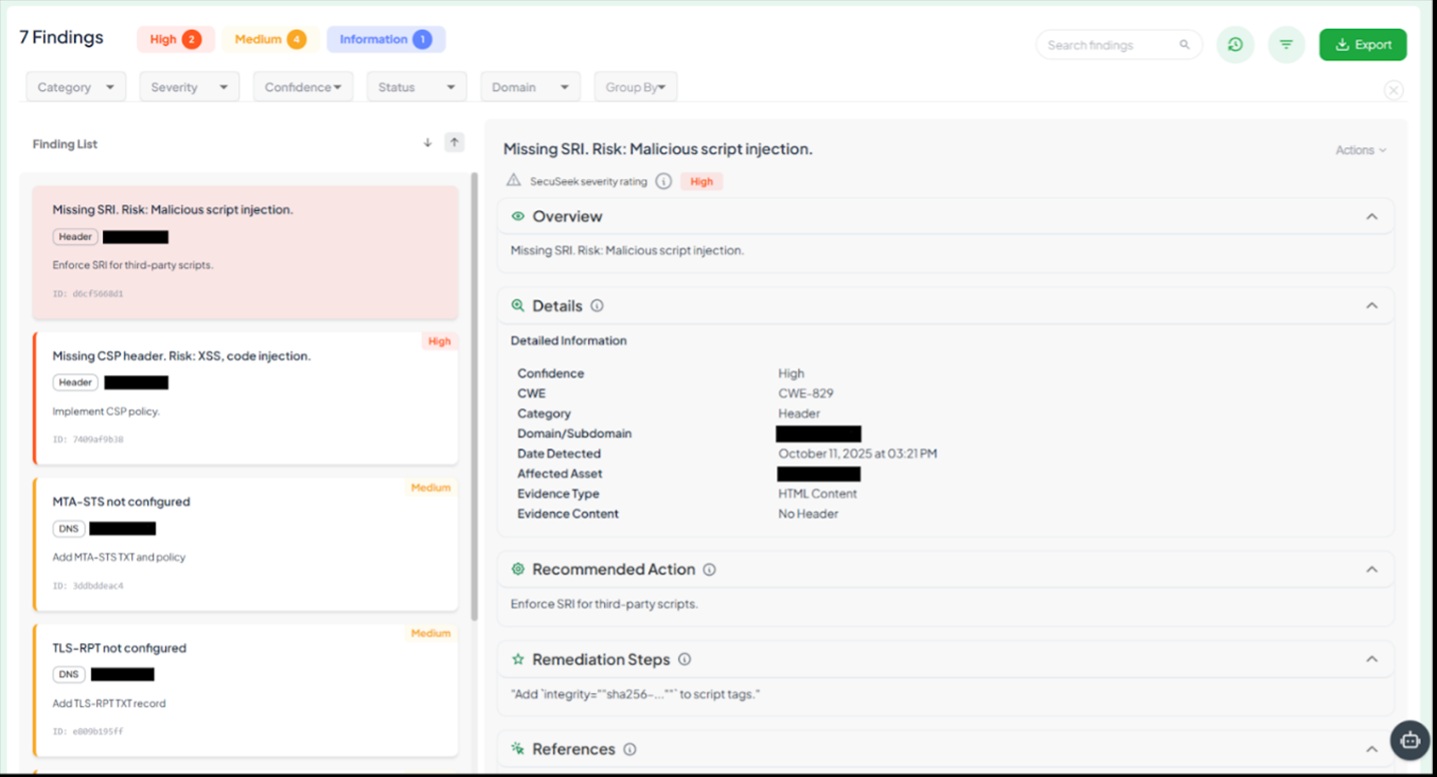The image size is (1437, 777).
Task: Click the Export button
Action: [x=1362, y=45]
